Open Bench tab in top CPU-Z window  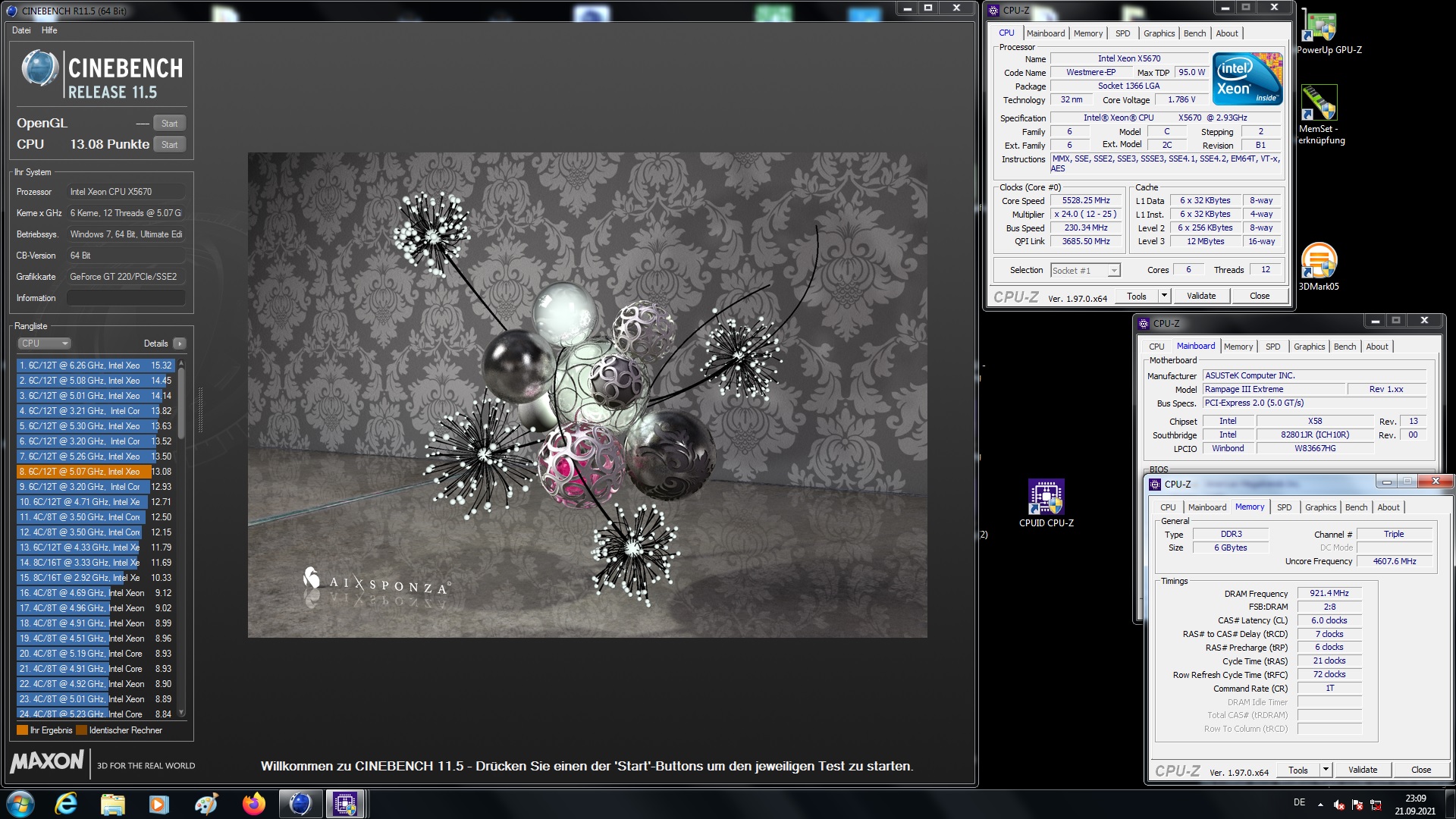[1194, 33]
